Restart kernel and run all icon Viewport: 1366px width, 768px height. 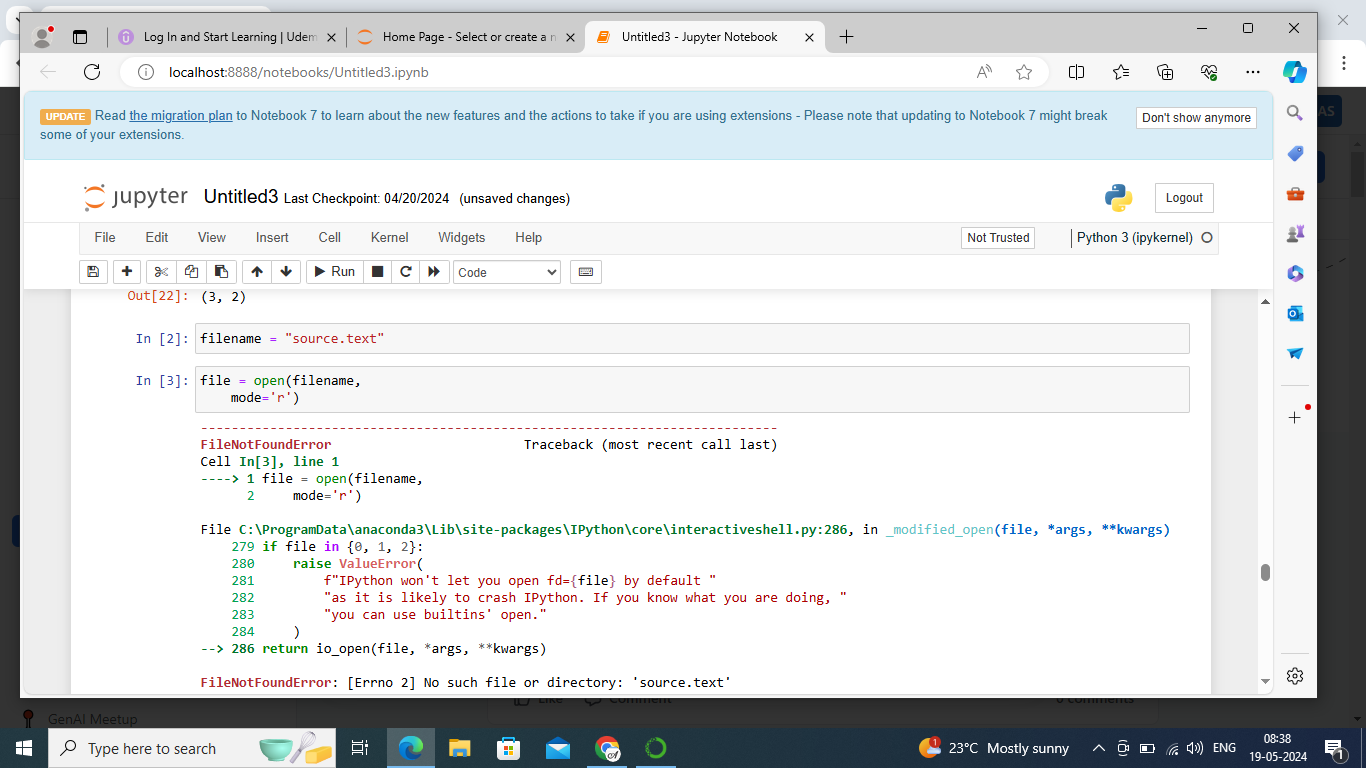(x=434, y=272)
